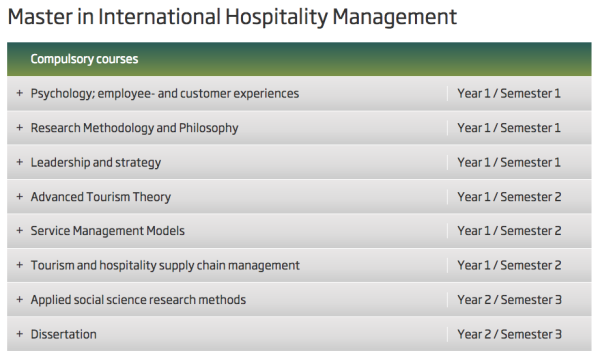Viewport: 600px width, 362px height.
Task: Expand Psychology; employee- and customer experiences plus icon
Action: (20, 93)
